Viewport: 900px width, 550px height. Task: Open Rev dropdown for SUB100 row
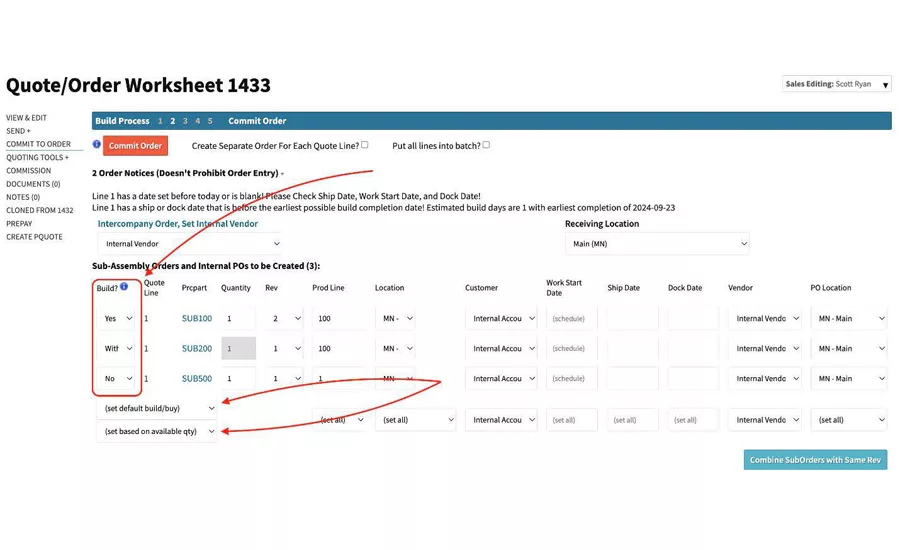point(284,318)
